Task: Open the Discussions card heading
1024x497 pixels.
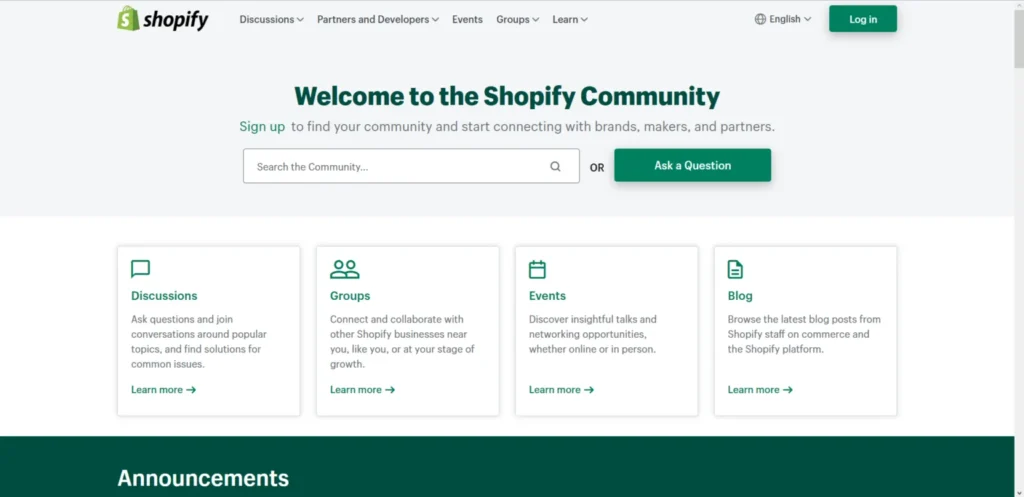Action: click(x=164, y=296)
